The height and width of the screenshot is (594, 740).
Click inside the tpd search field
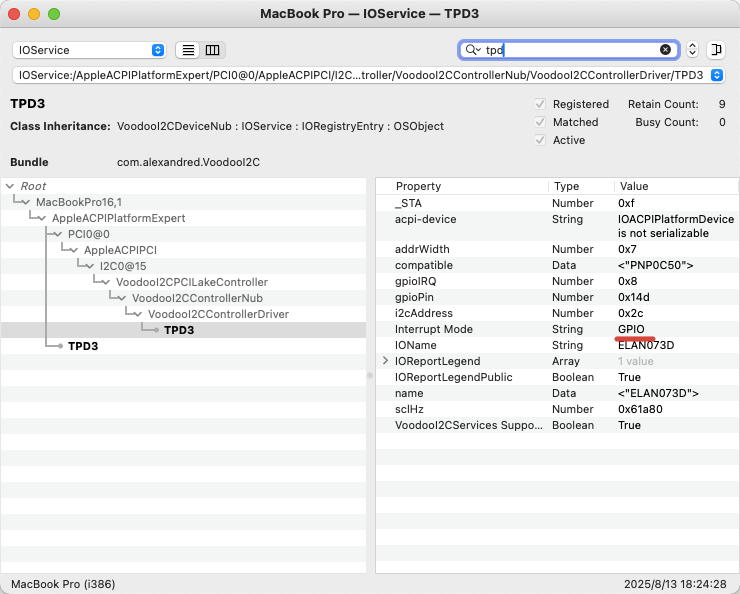pyautogui.click(x=571, y=50)
